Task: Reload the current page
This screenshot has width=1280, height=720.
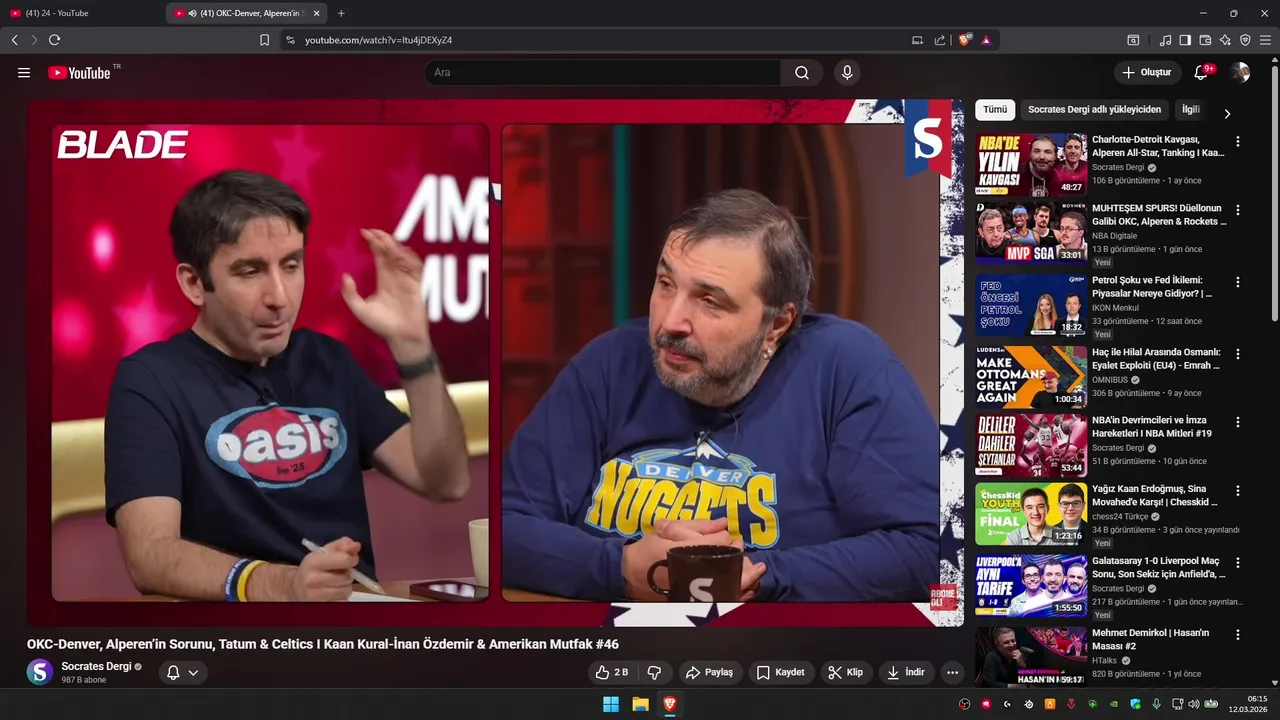Action: click(x=54, y=40)
